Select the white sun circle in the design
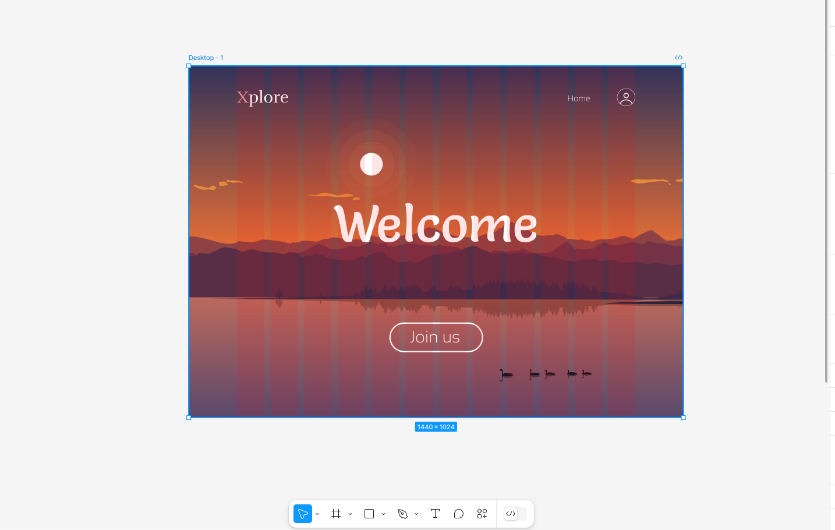The image size is (835, 530). pos(371,164)
